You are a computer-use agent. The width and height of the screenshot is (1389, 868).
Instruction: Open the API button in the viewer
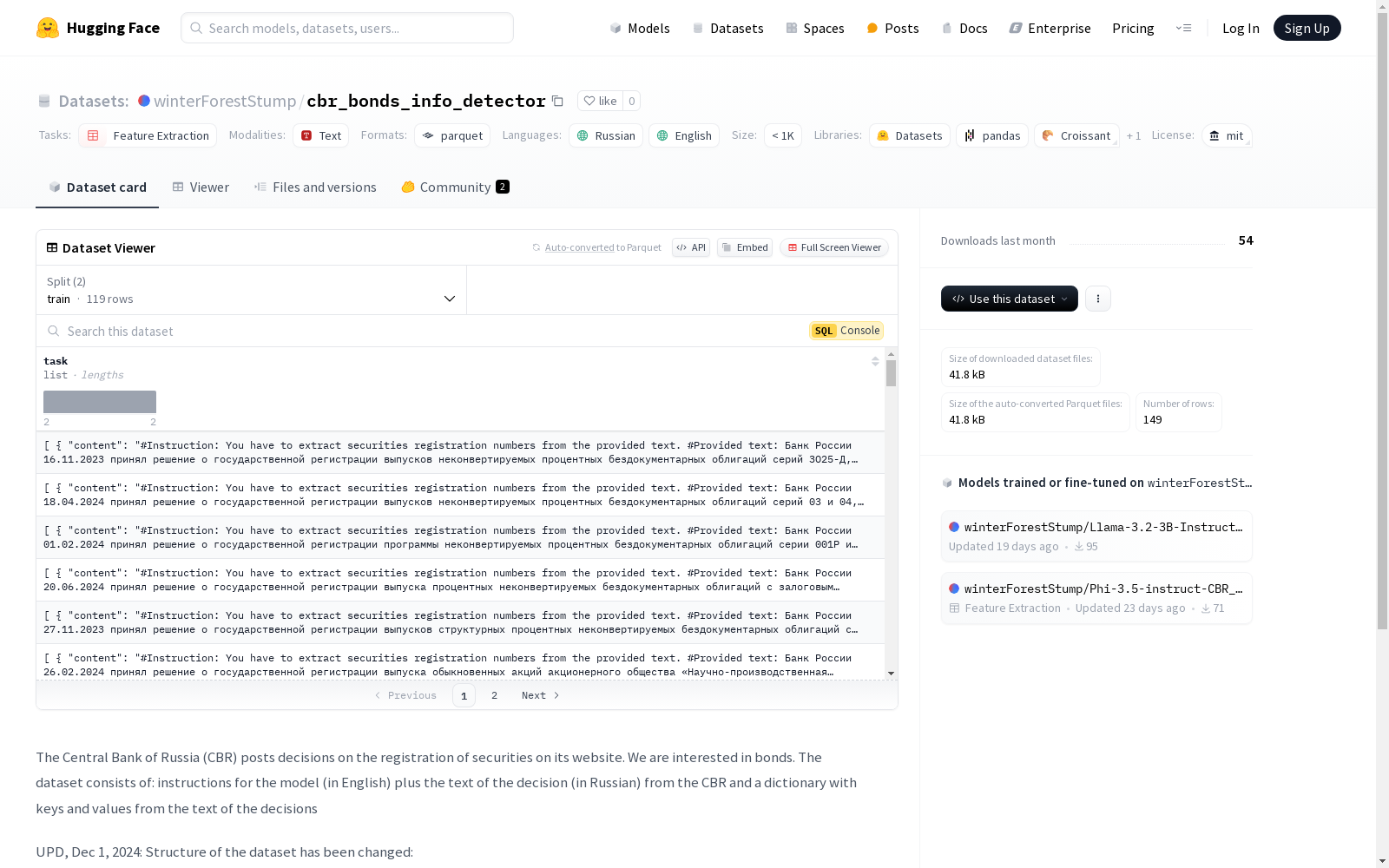click(x=691, y=247)
